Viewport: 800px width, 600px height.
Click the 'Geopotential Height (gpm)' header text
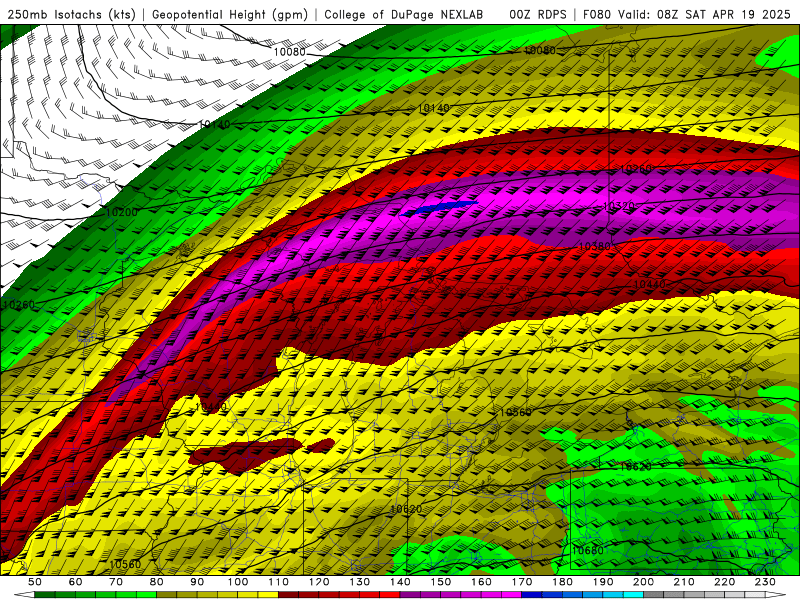pos(230,15)
